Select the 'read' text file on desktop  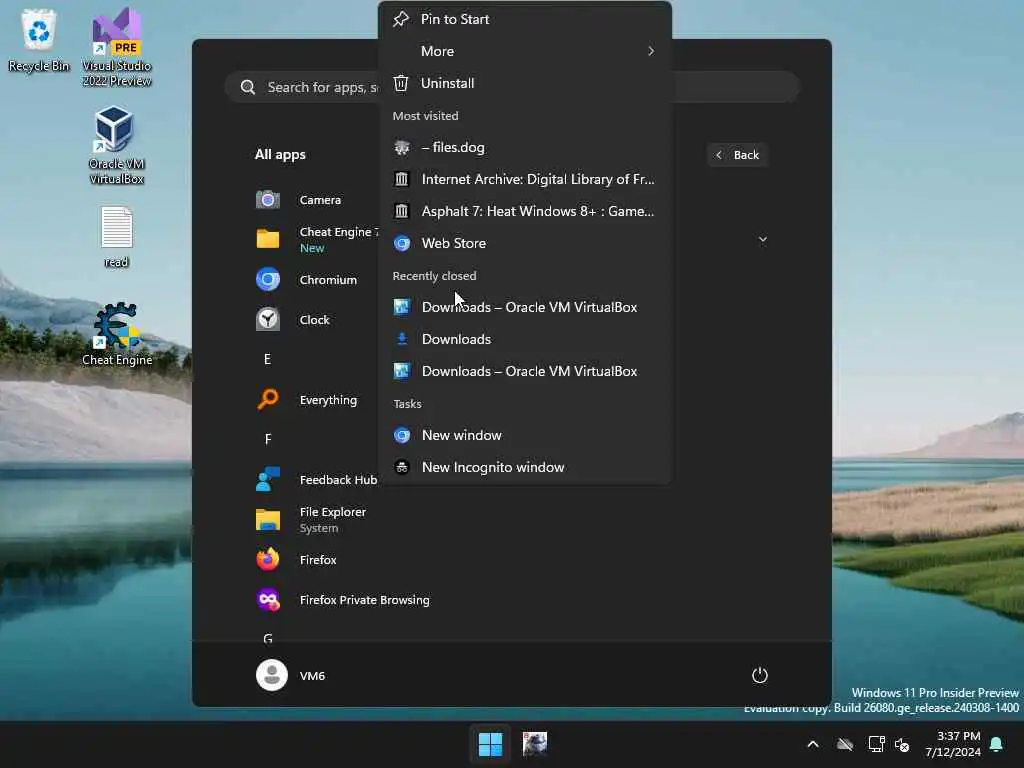[116, 236]
